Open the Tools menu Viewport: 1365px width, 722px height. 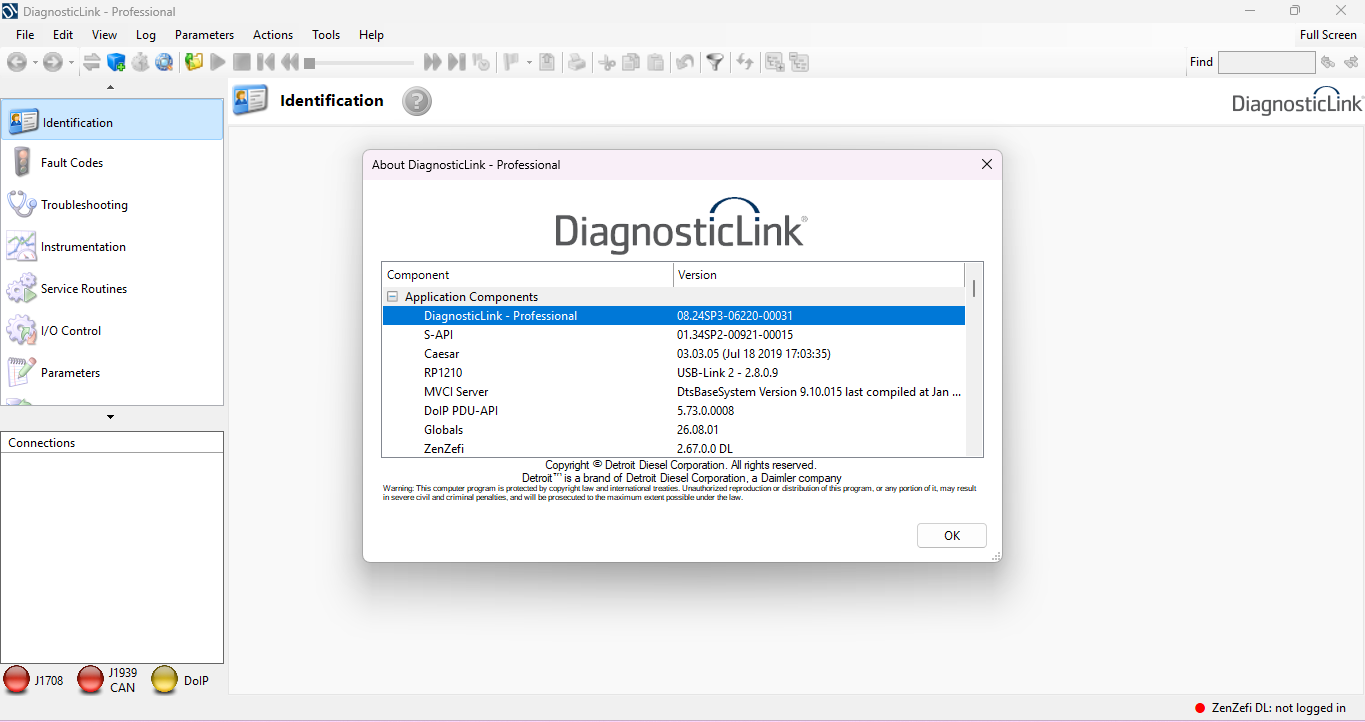pos(326,35)
